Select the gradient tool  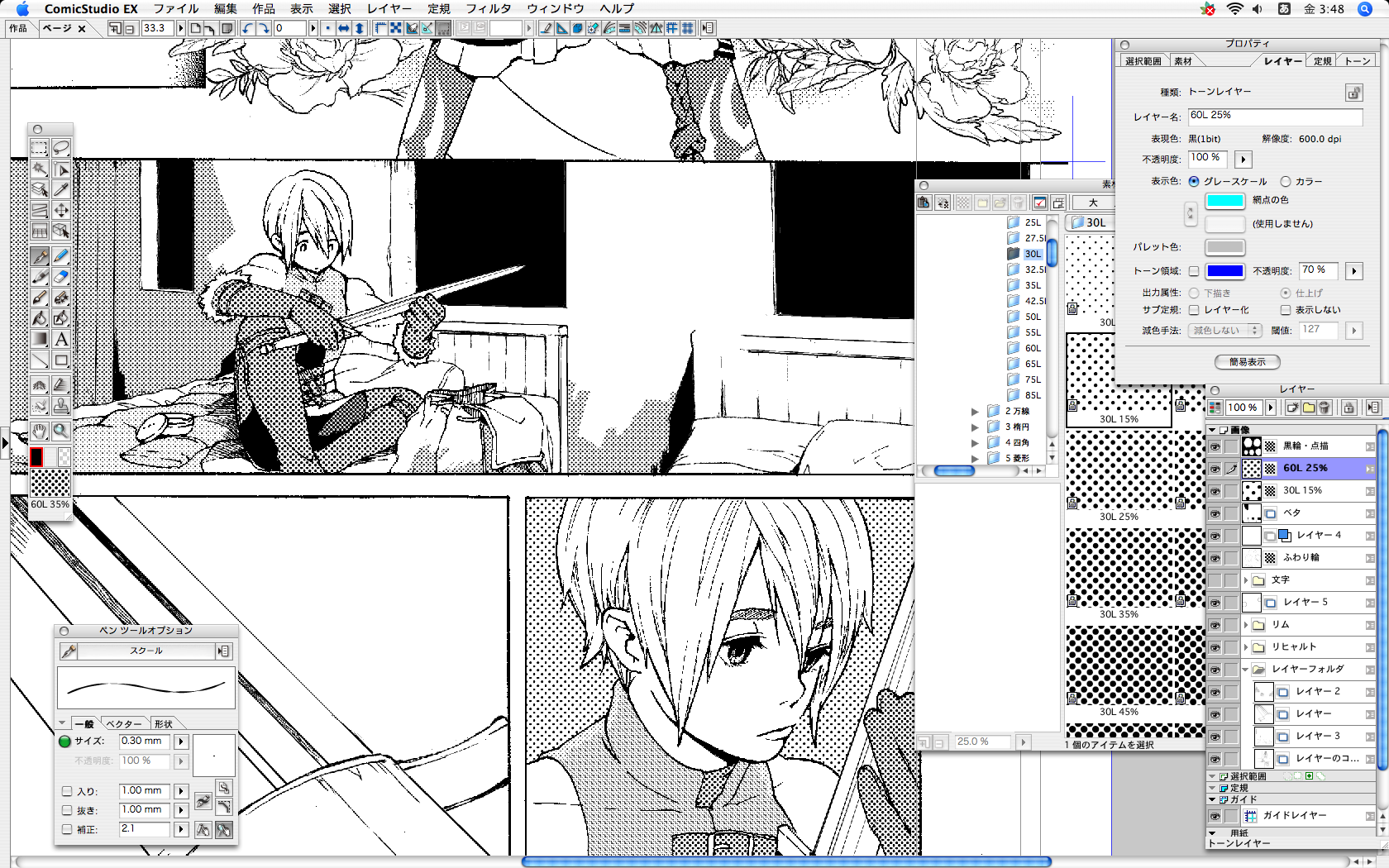pyautogui.click(x=39, y=339)
